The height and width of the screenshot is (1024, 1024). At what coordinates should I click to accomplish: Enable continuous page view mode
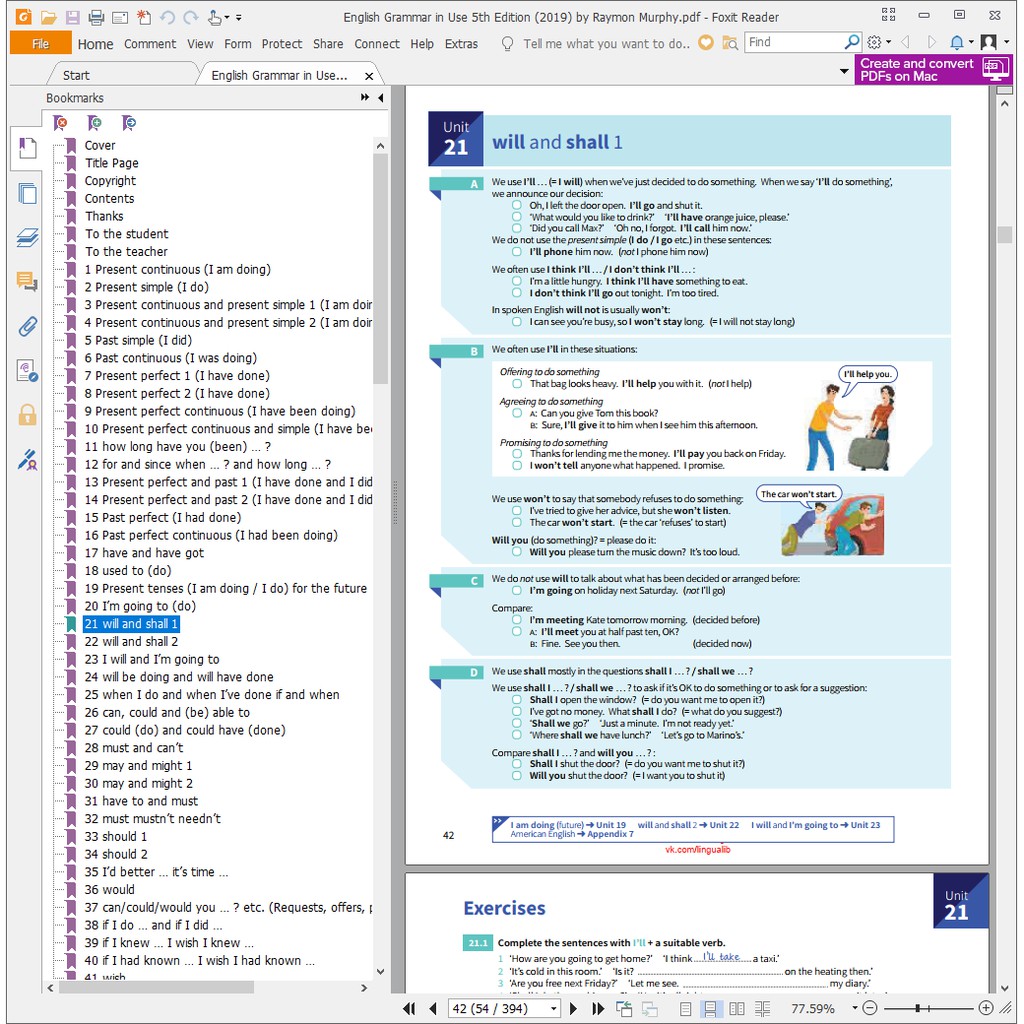711,1009
